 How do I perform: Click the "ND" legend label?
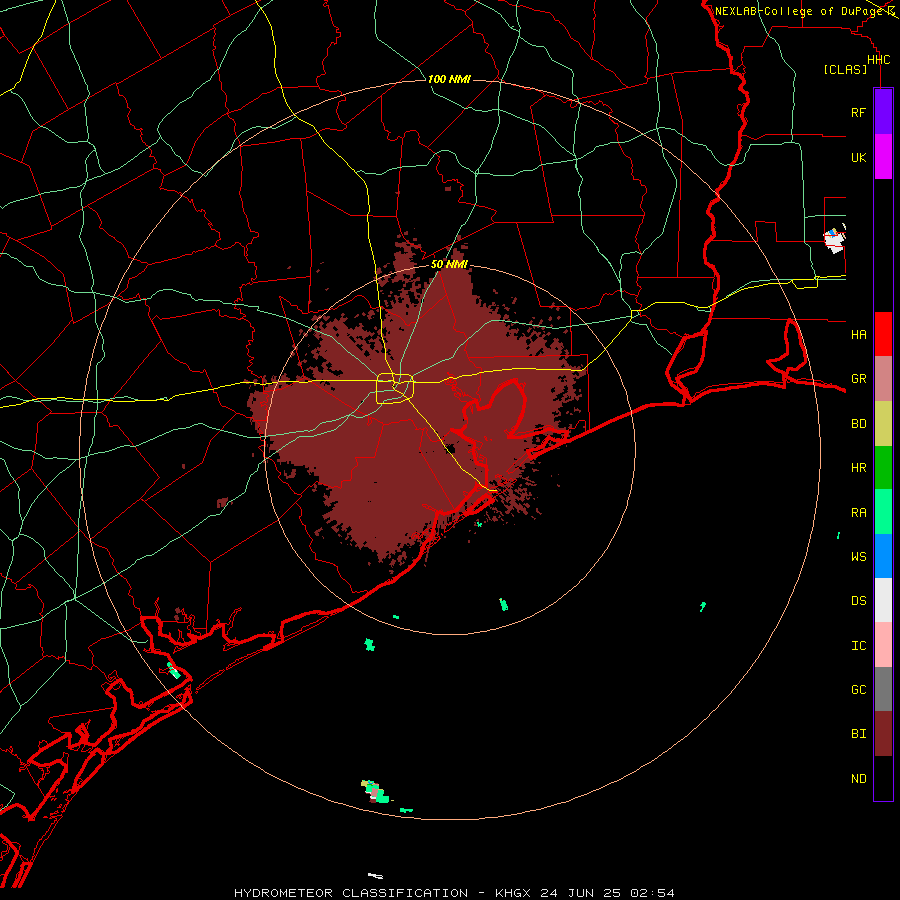(x=858, y=779)
